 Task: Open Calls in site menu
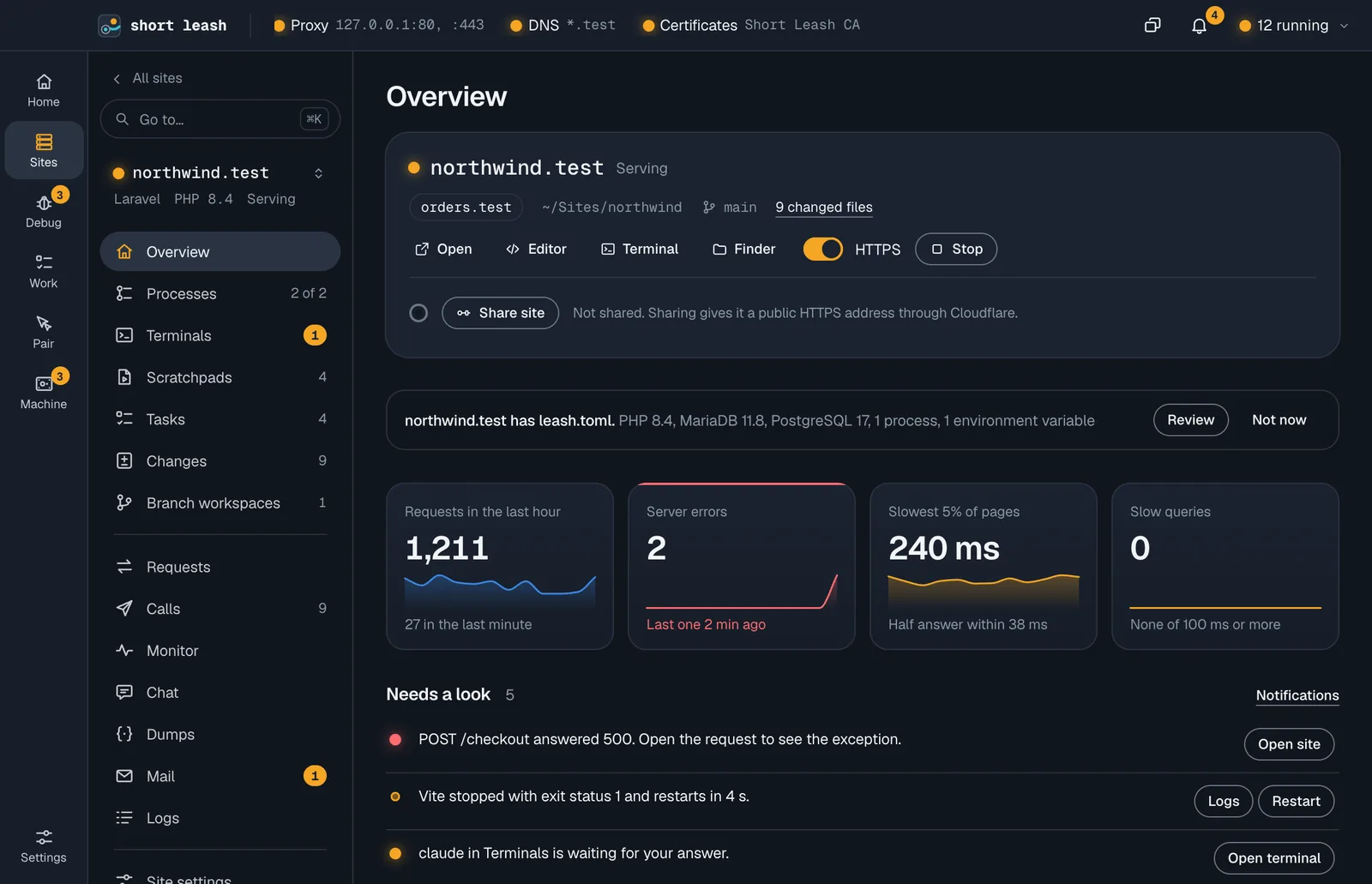coord(220,609)
